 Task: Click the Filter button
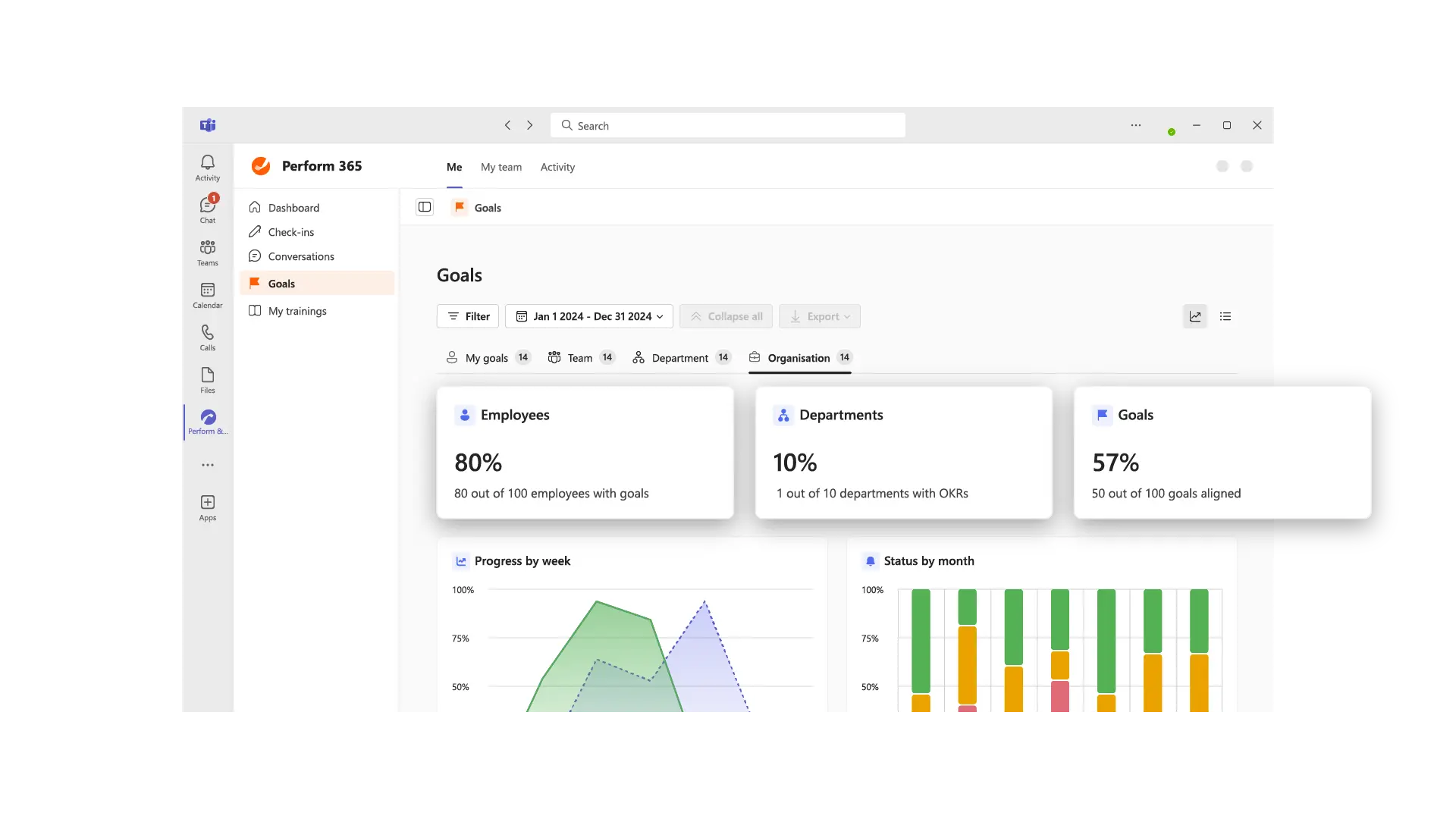pos(468,316)
